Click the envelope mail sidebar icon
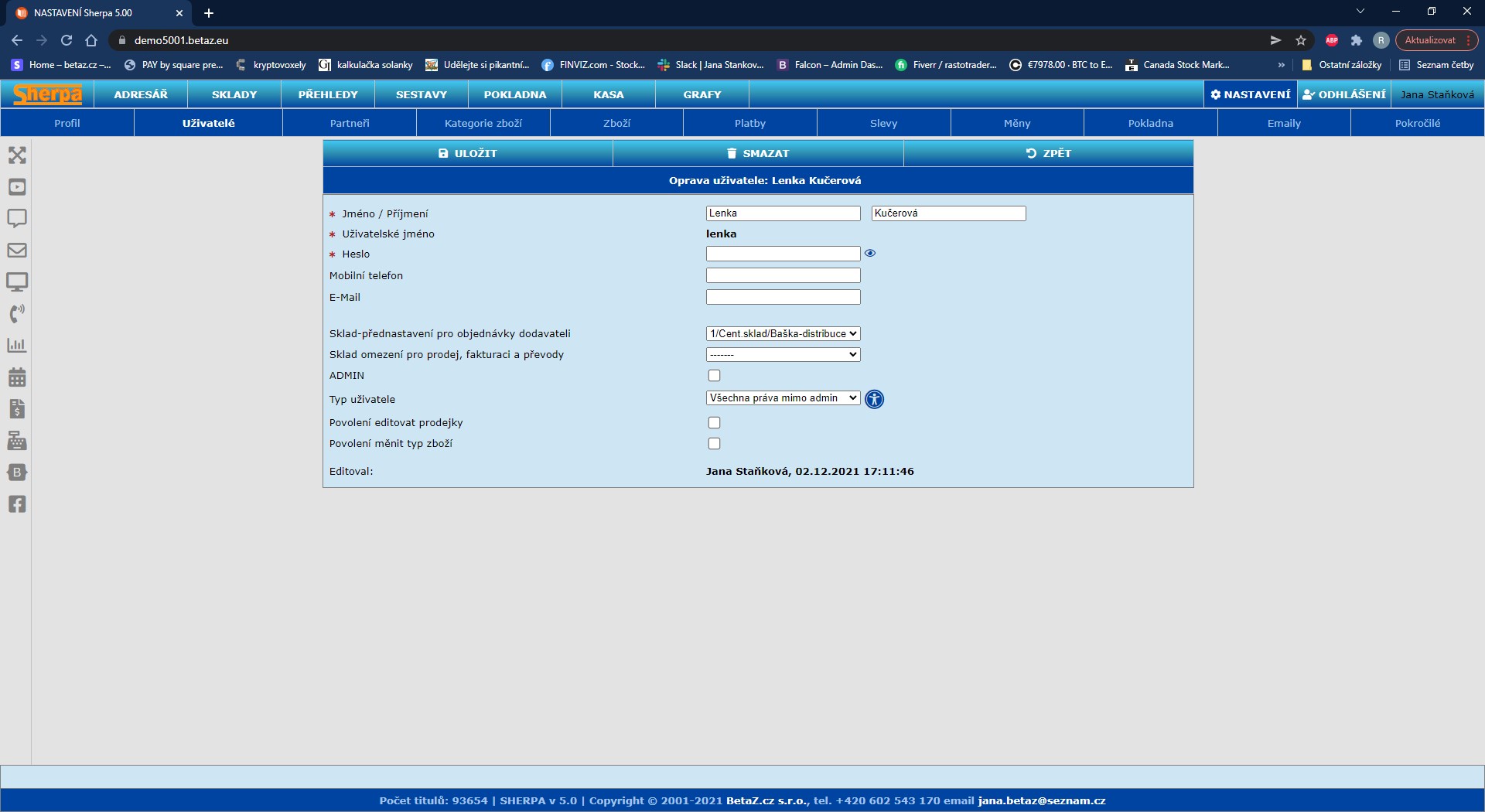Viewport: 1485px width, 812px height. click(17, 251)
